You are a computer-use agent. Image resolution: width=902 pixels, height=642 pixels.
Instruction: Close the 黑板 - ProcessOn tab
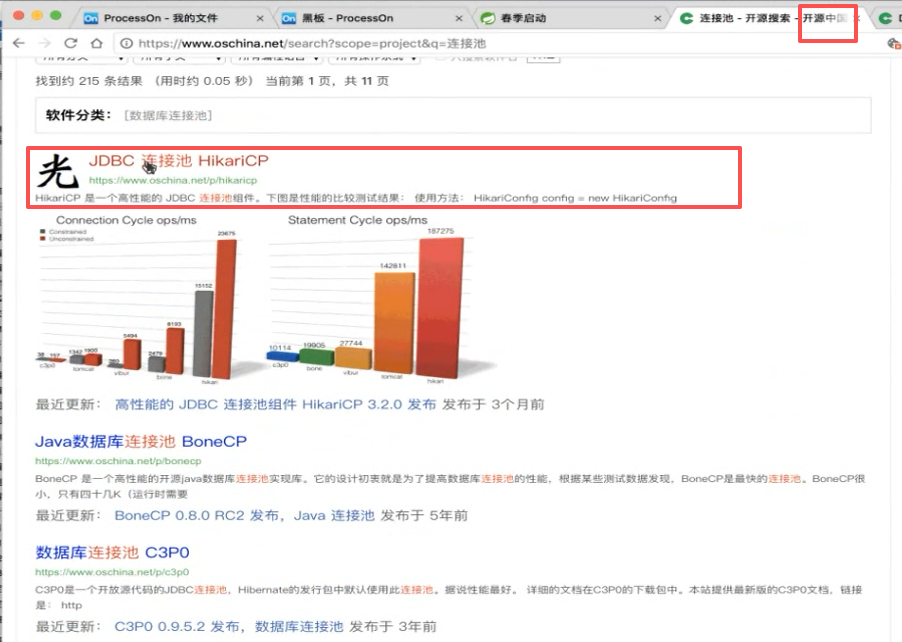tap(459, 18)
